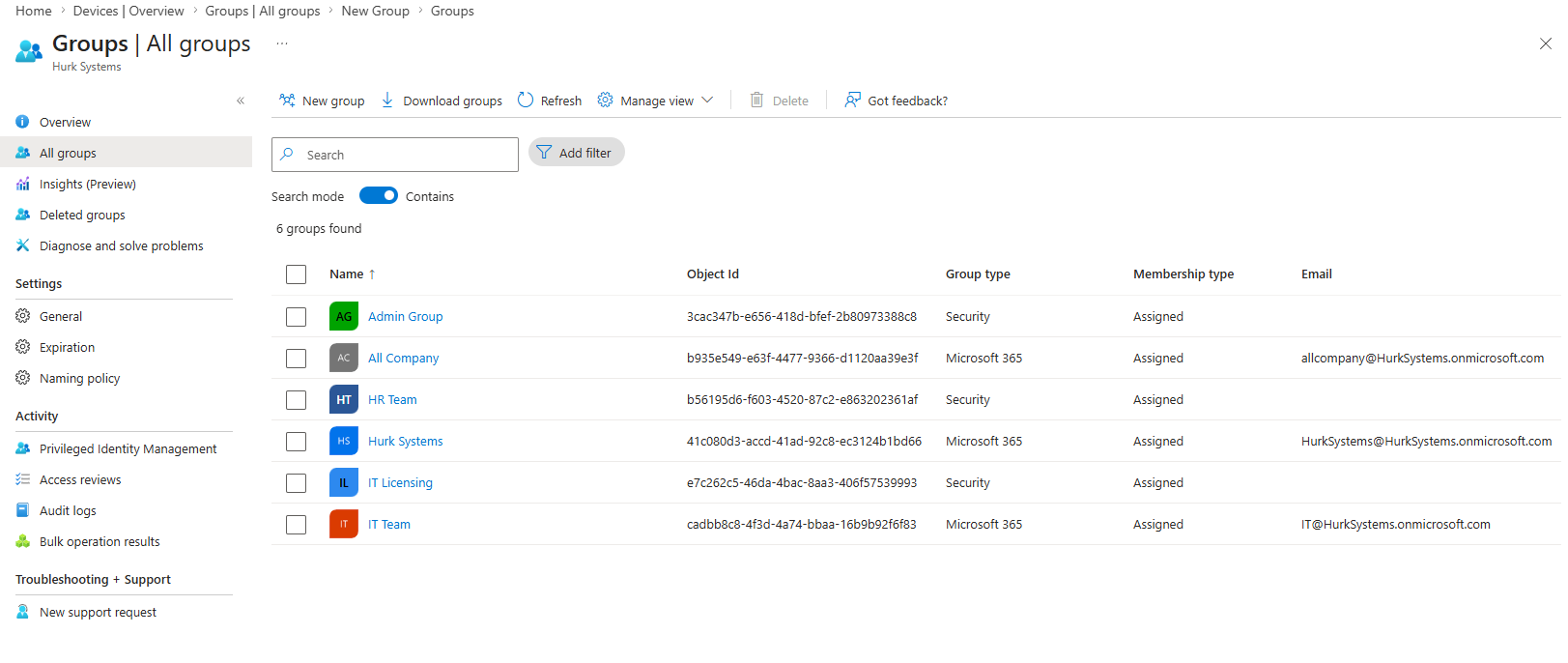Go to New Group breadcrumb
The width and height of the screenshot is (1568, 663).
click(375, 11)
